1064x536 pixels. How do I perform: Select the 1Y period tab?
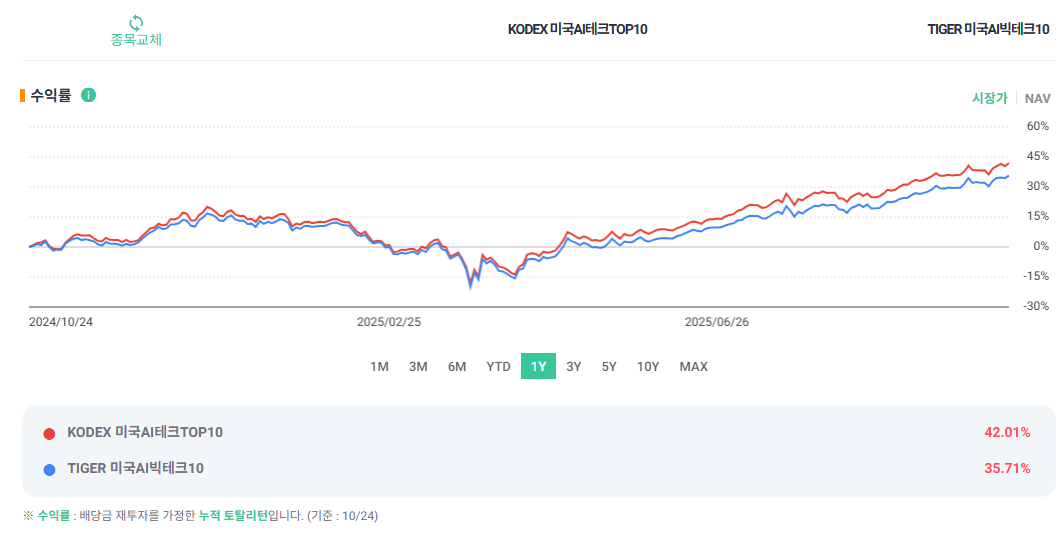(x=538, y=366)
